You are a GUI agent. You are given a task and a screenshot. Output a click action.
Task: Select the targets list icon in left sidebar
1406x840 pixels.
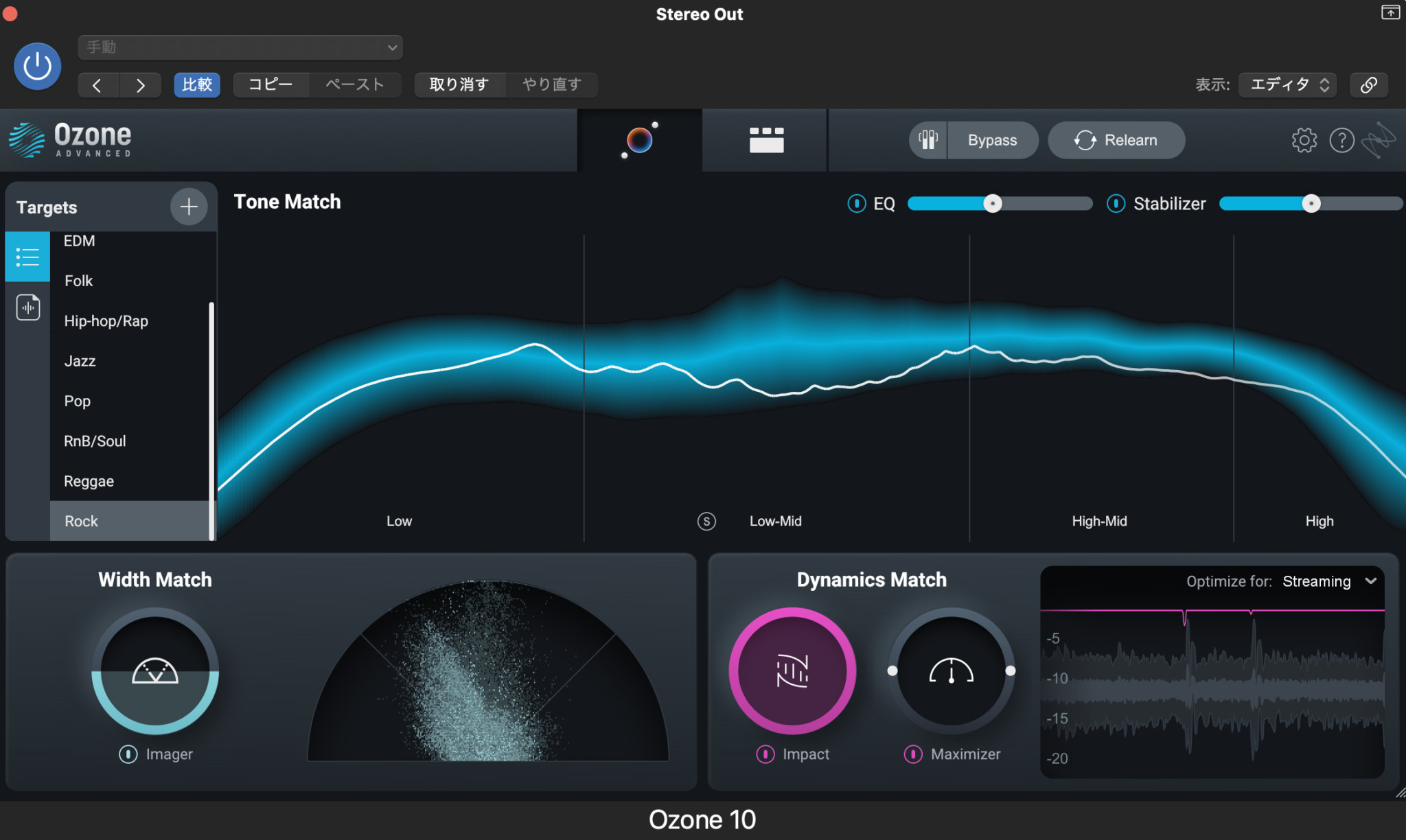(x=27, y=256)
